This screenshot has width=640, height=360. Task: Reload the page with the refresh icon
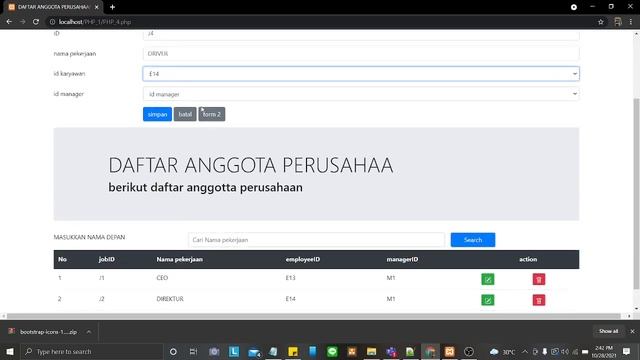point(36,22)
